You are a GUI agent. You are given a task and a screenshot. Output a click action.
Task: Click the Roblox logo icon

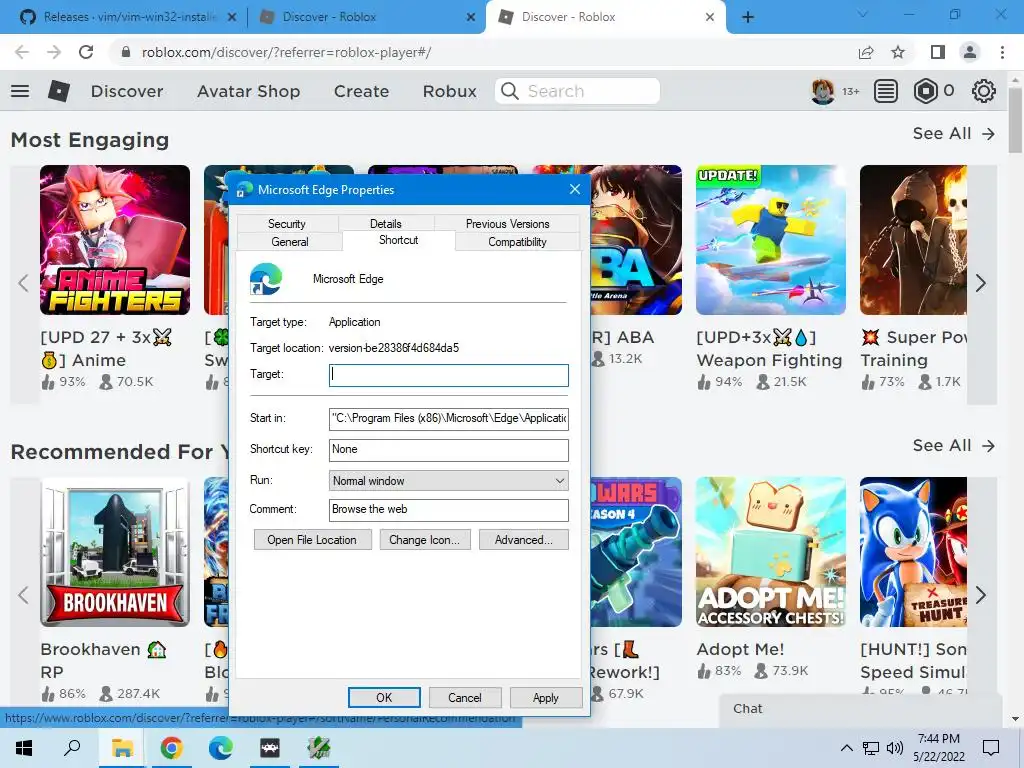[x=59, y=91]
